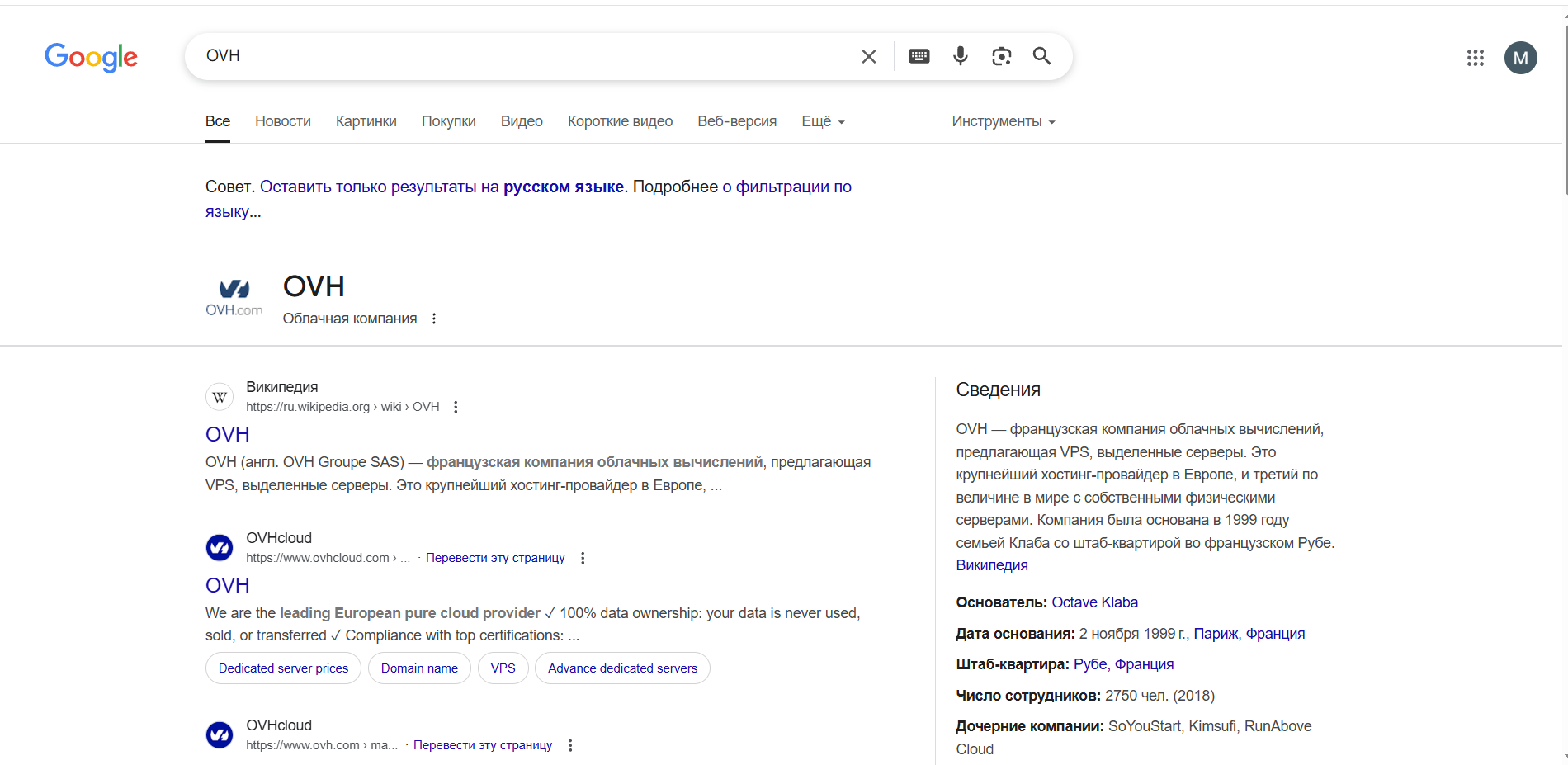Open options menu for ovh.com result

coord(570,745)
